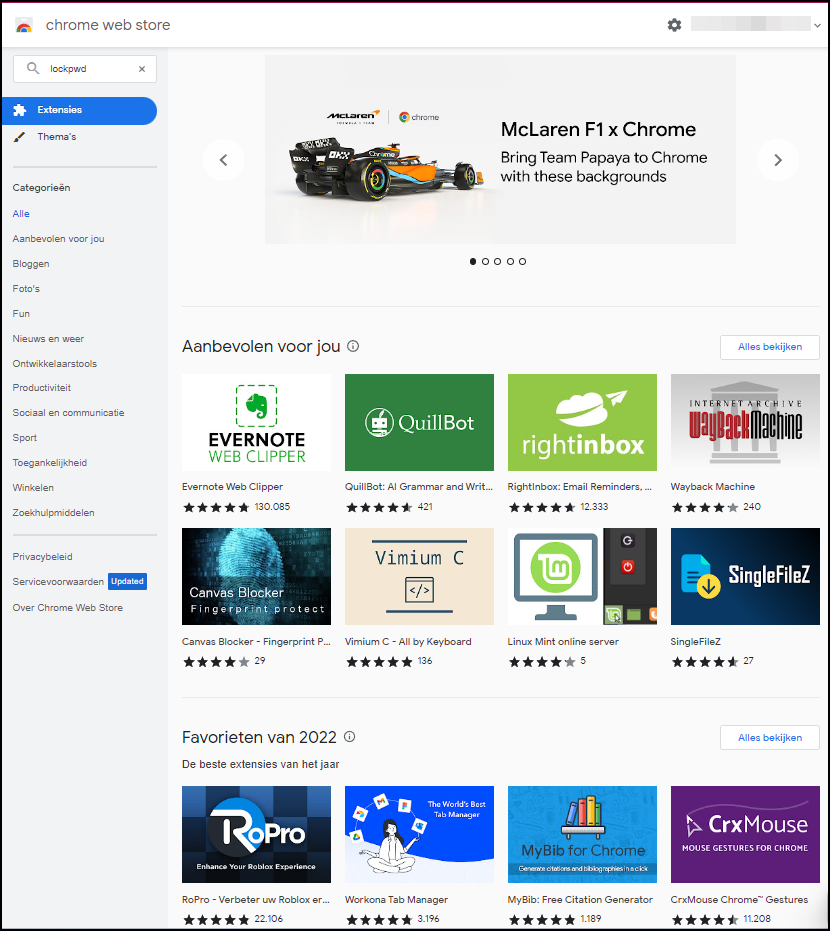
Task: Choose the Foto's category
Action: point(26,289)
